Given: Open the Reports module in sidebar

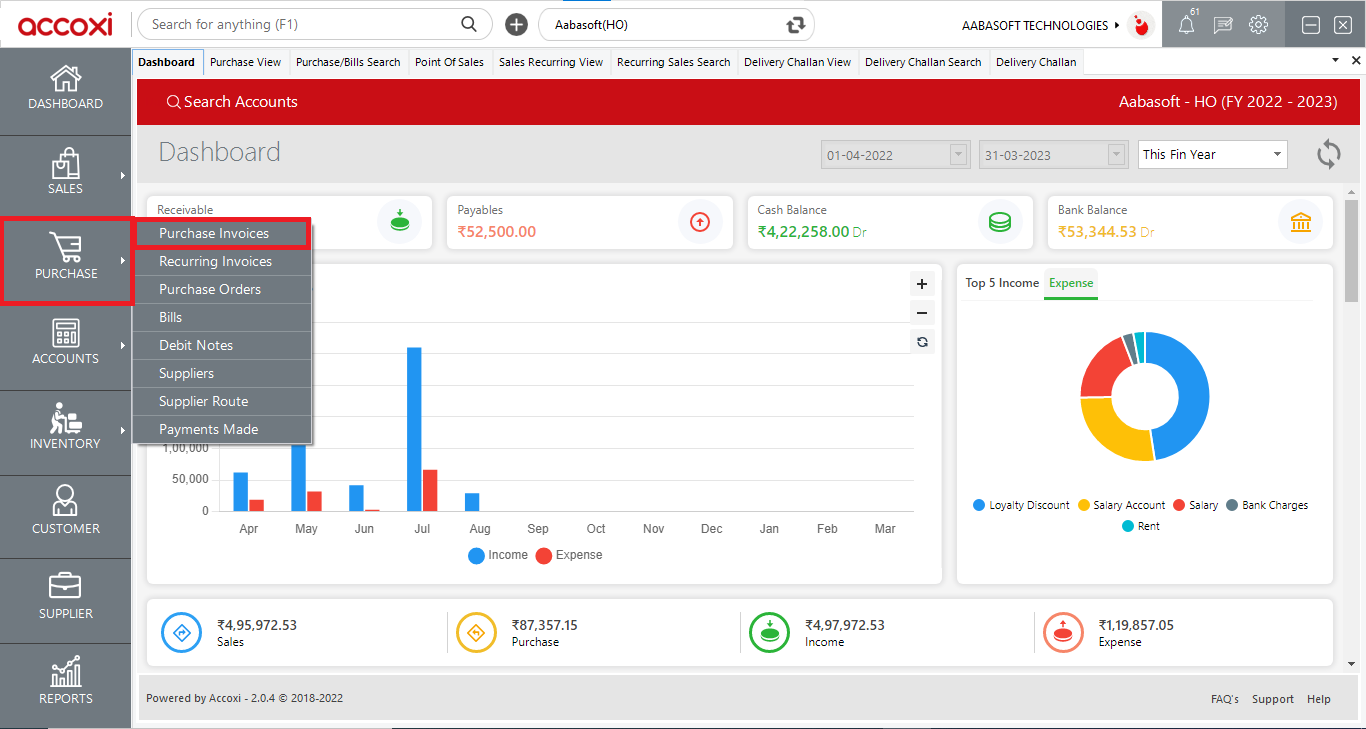Looking at the screenshot, I should pyautogui.click(x=65, y=681).
